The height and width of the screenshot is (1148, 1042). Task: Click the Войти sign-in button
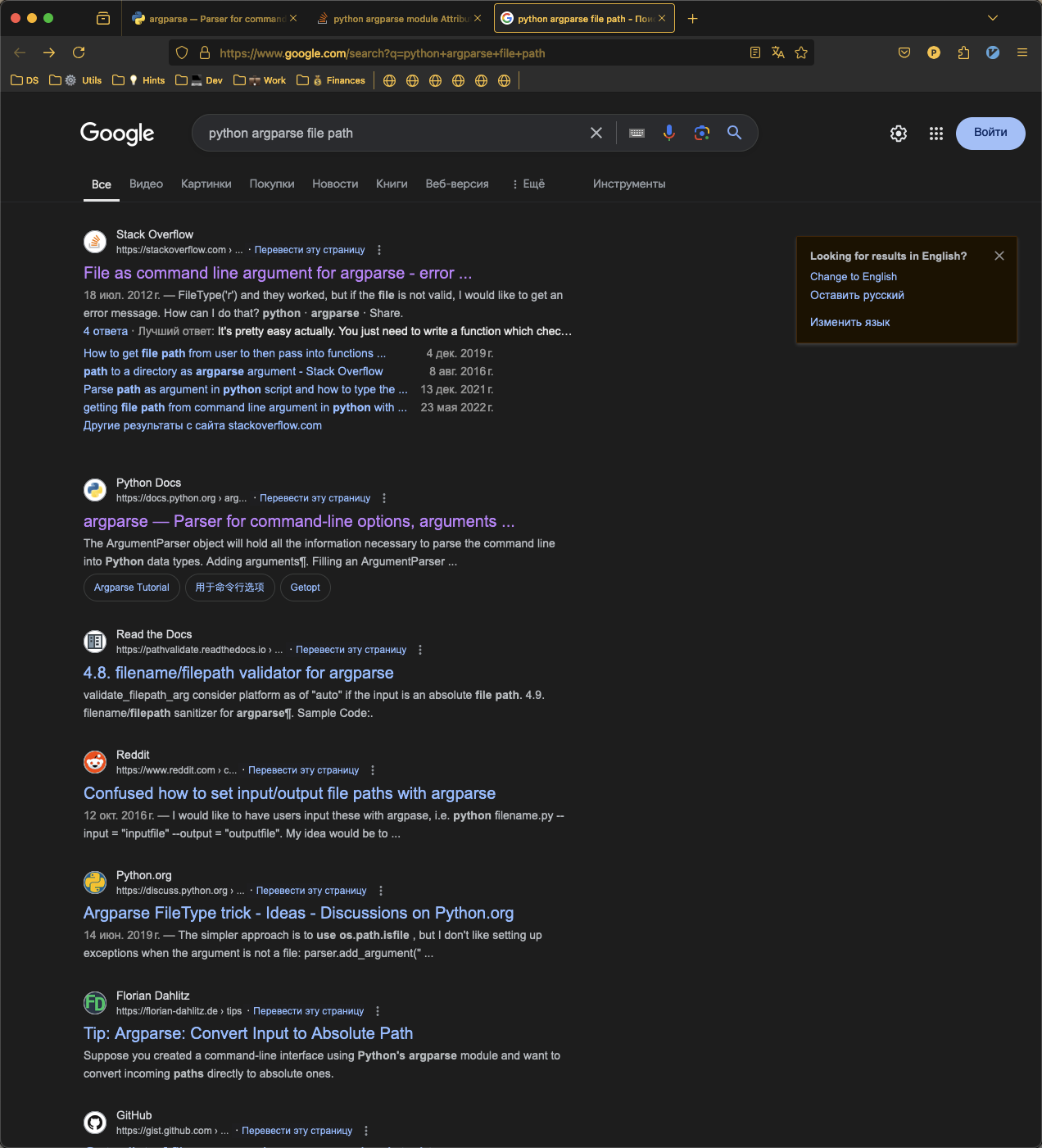990,133
